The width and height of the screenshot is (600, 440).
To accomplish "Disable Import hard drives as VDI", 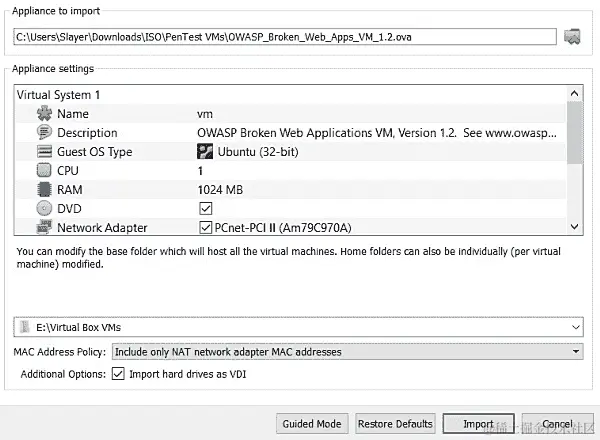I will point(118,374).
